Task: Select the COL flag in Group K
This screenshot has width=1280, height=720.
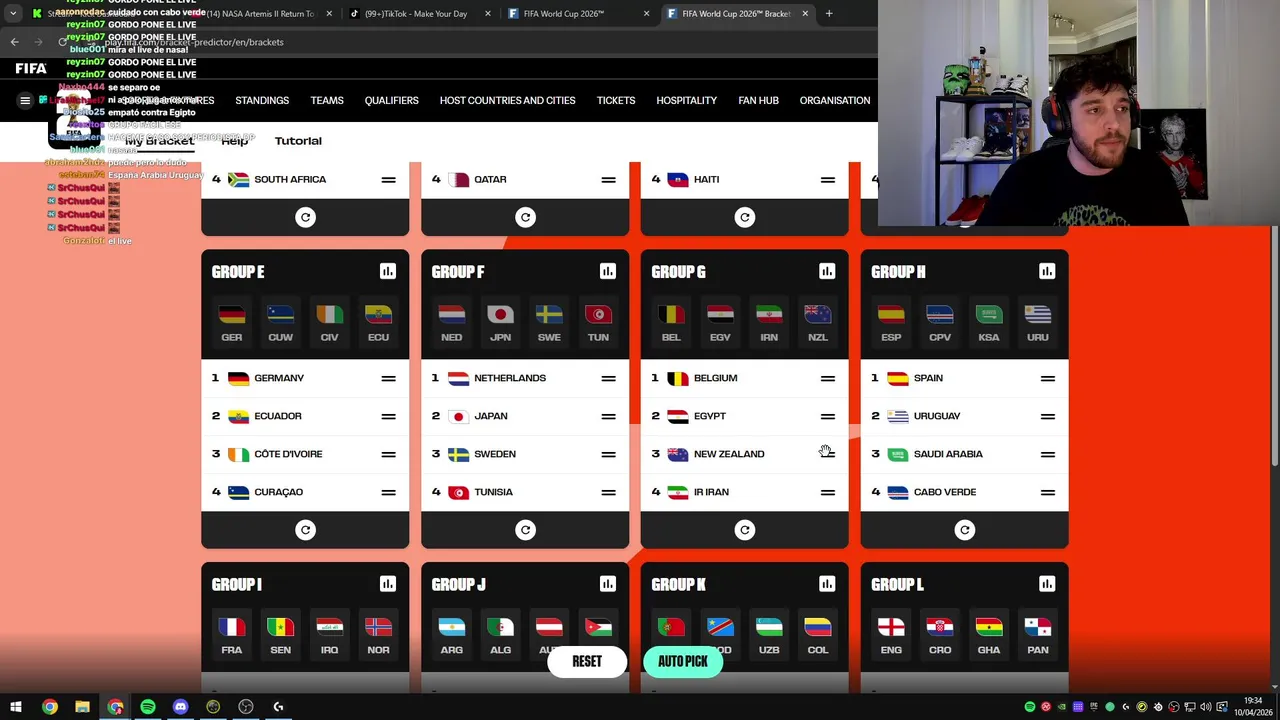Action: [818, 635]
